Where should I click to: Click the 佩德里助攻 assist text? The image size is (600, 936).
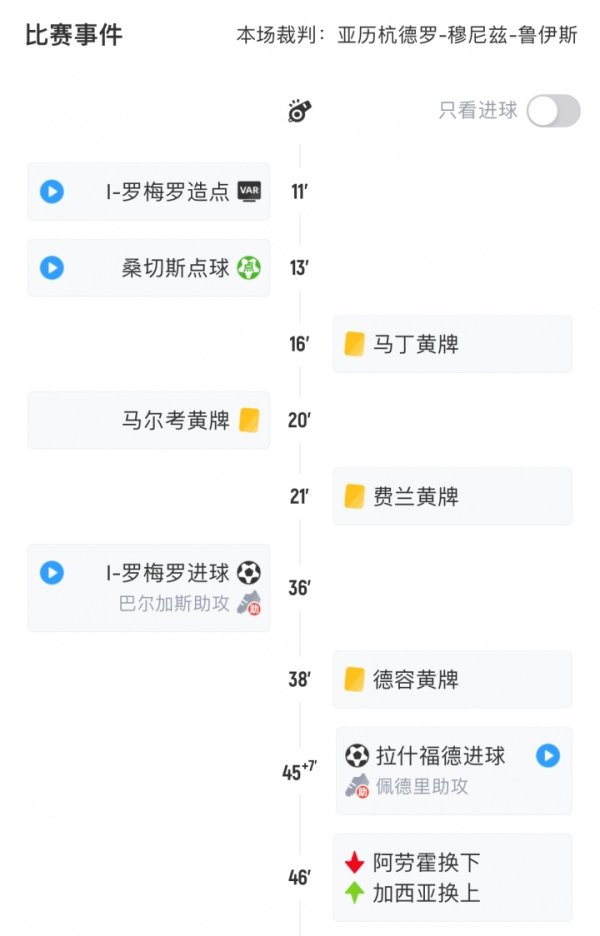point(422,786)
